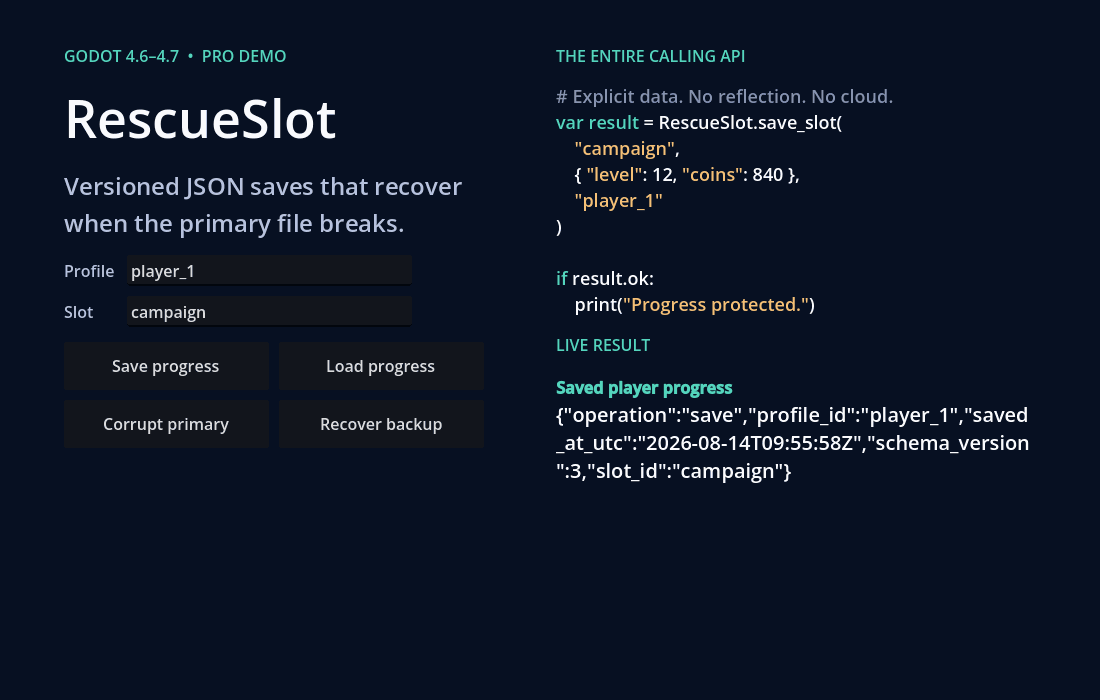Click the Load progress button
This screenshot has width=1100, height=700.
pos(381,366)
